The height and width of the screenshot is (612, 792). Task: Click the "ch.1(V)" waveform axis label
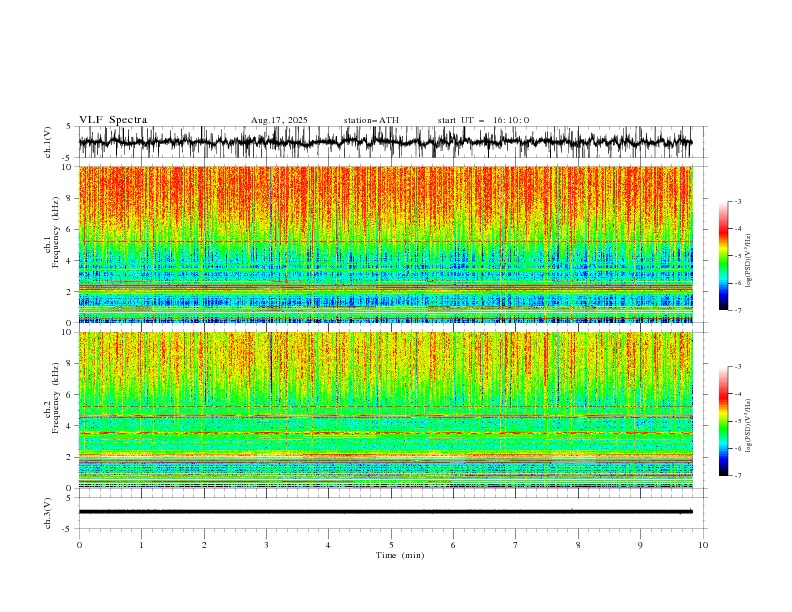[48, 142]
